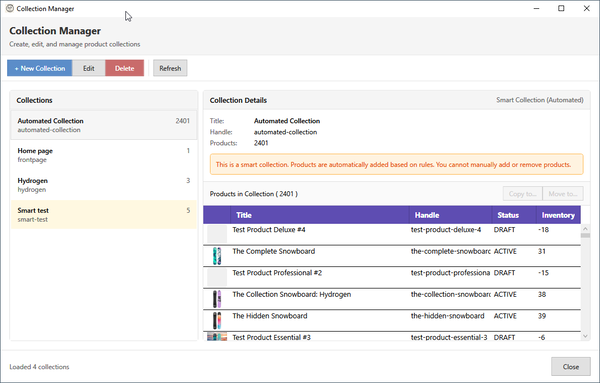Click the smart collection warning message
Image resolution: width=600 pixels, height=383 pixels.
396,164
